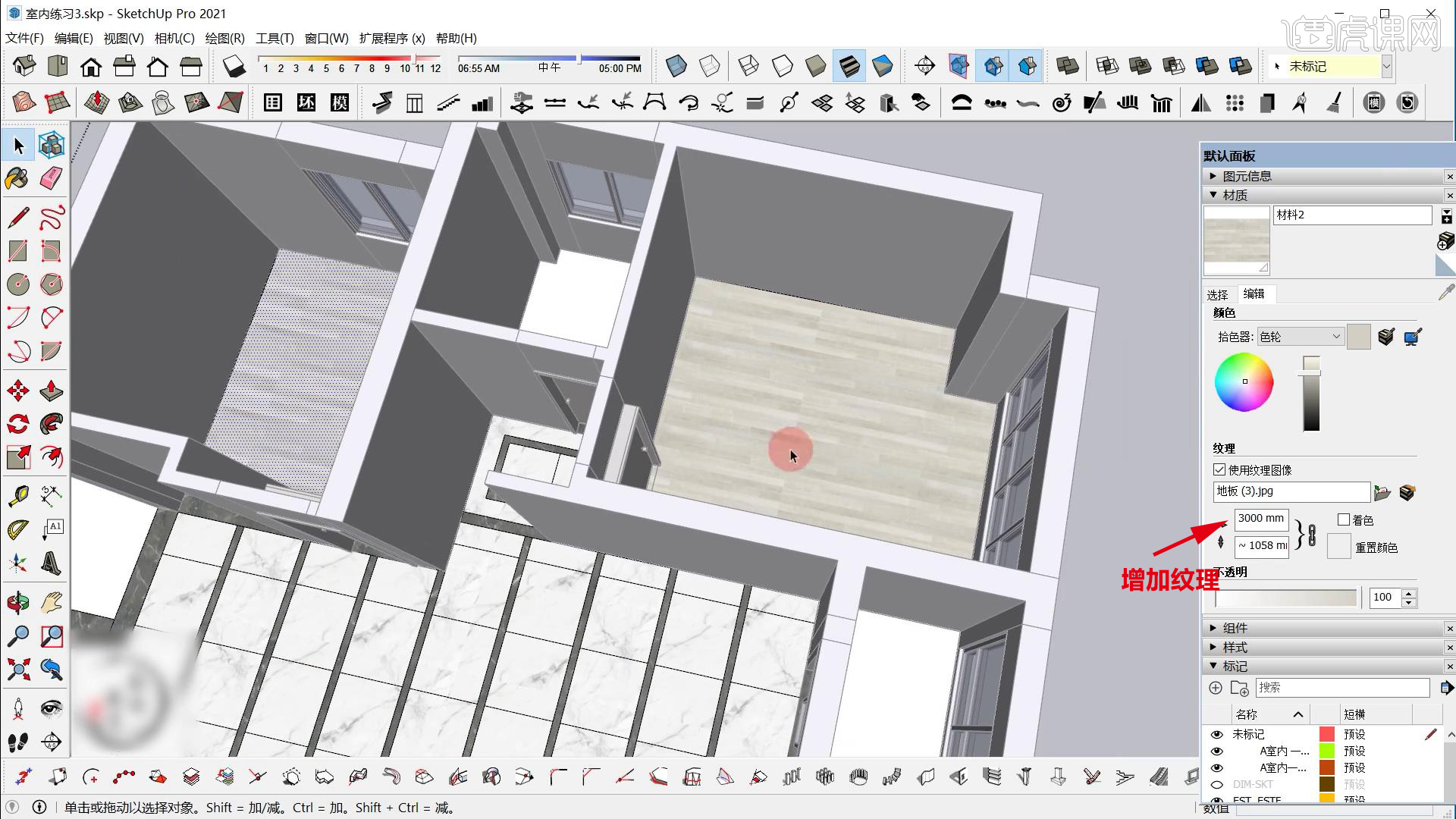Click the 工具(T) menu
Image resolution: width=1456 pixels, height=819 pixels.
pos(275,38)
